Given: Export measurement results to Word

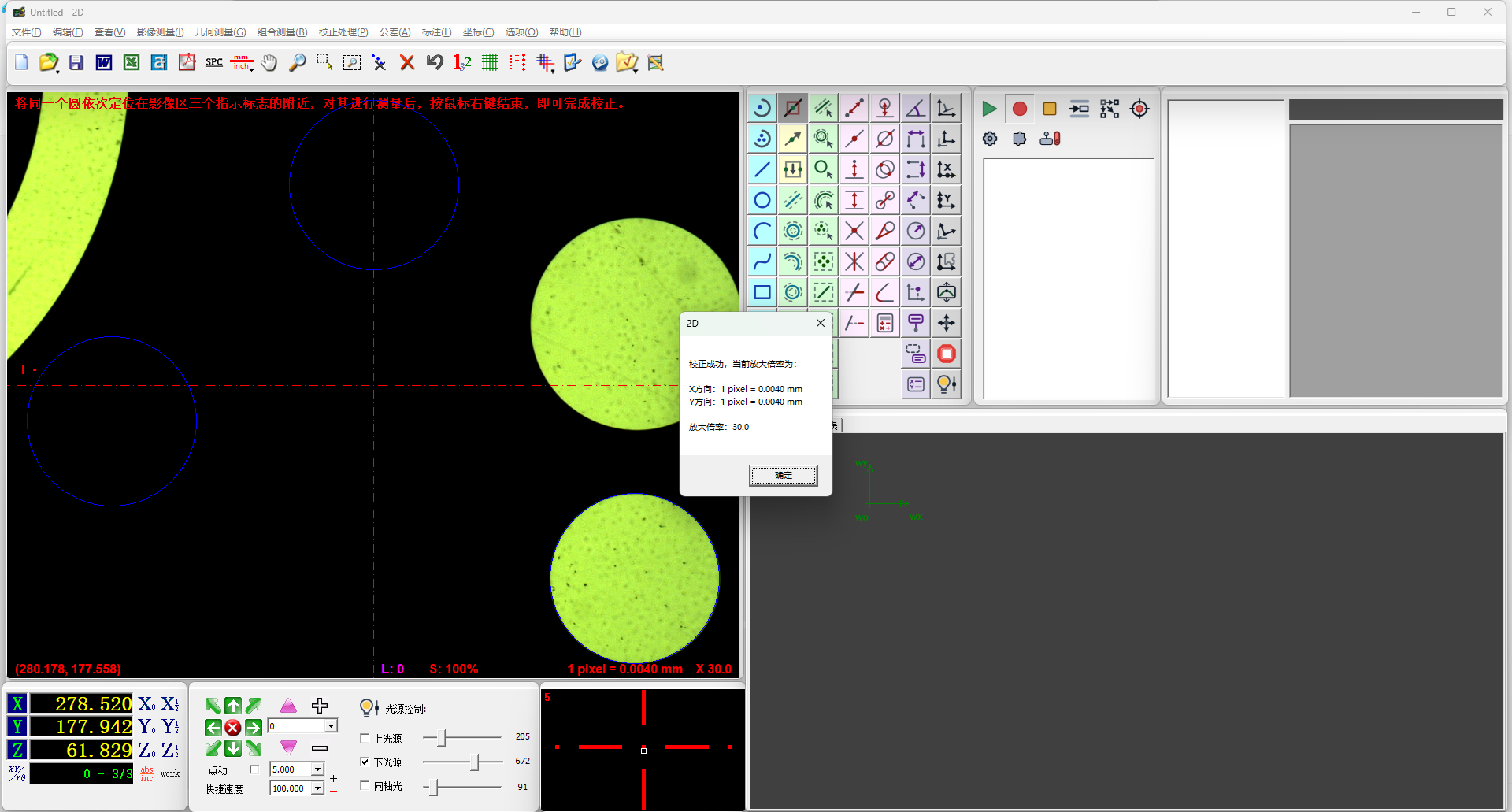Looking at the screenshot, I should [104, 62].
